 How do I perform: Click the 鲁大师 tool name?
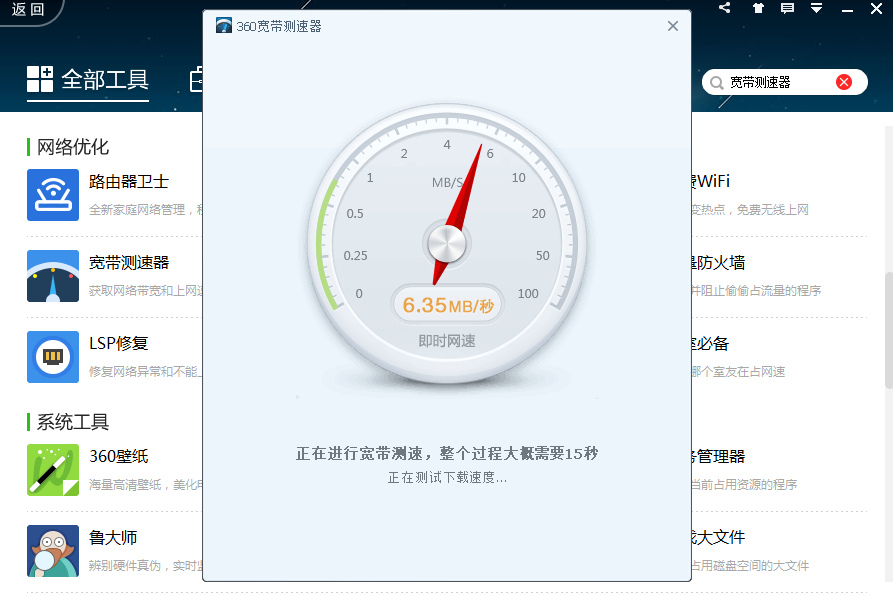coord(113,537)
